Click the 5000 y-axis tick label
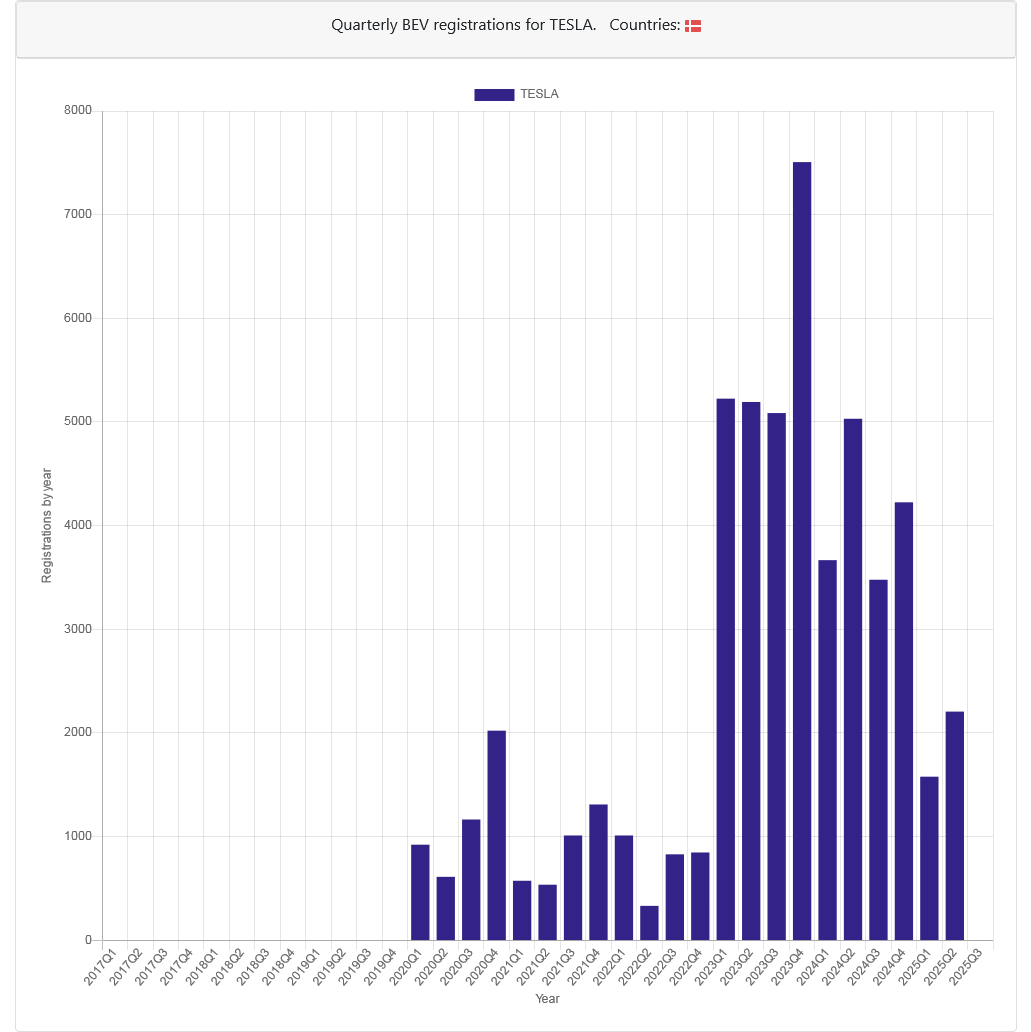 tap(78, 421)
